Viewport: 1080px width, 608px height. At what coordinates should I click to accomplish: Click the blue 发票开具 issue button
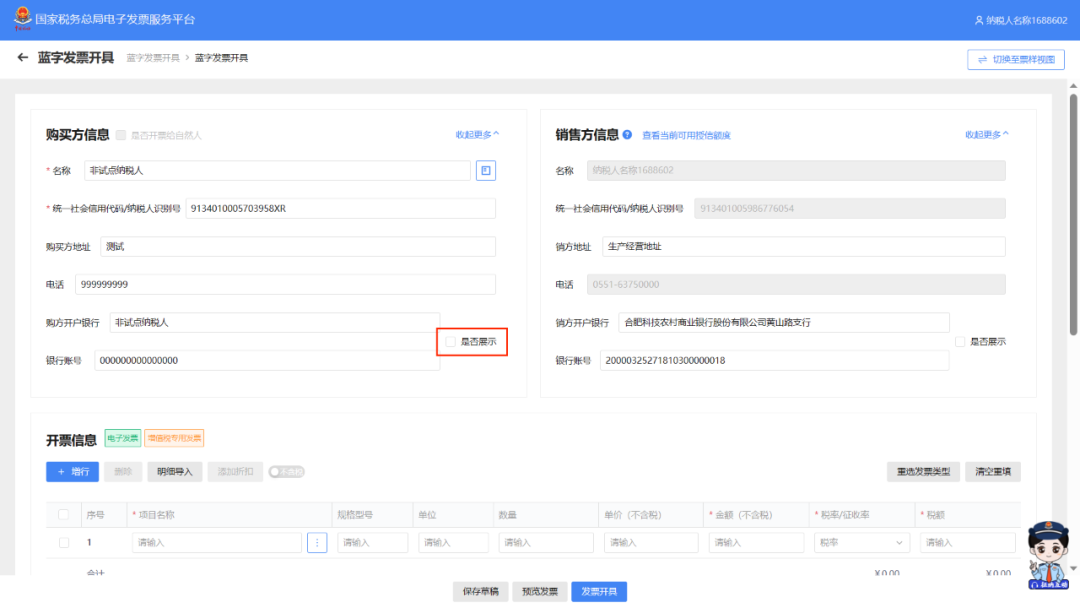599,592
